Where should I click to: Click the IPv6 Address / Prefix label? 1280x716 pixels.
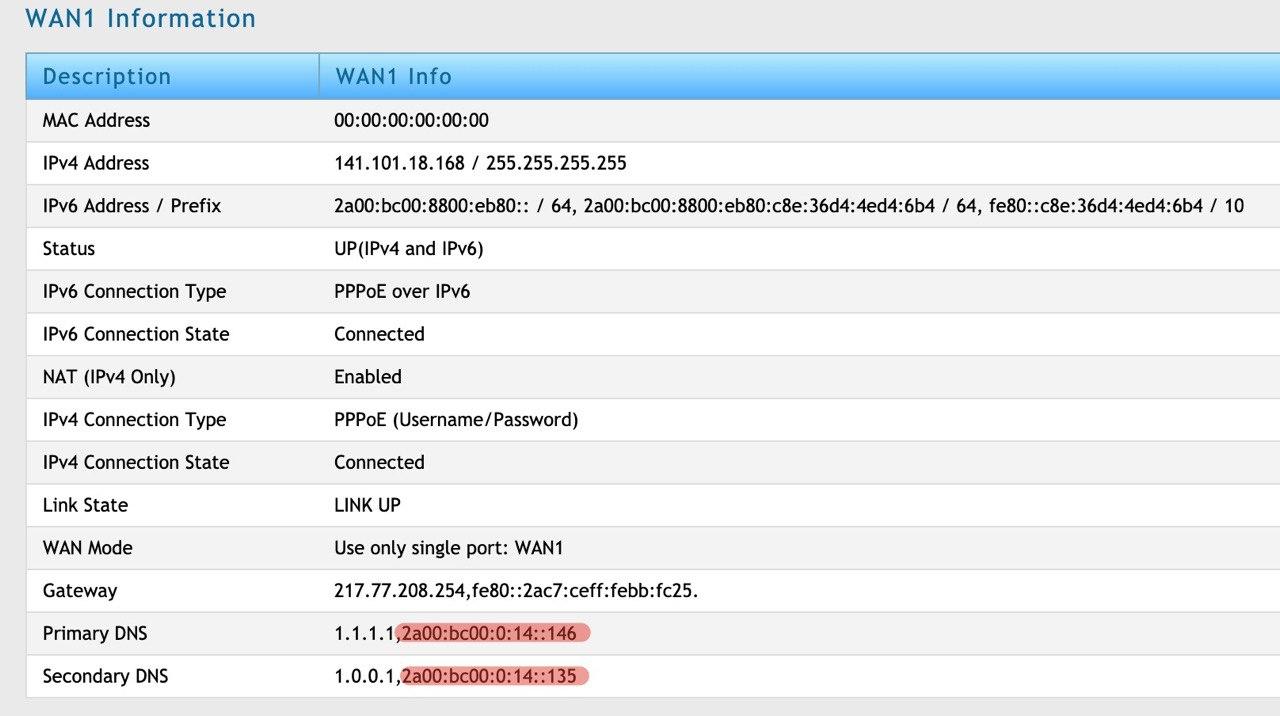tap(132, 206)
